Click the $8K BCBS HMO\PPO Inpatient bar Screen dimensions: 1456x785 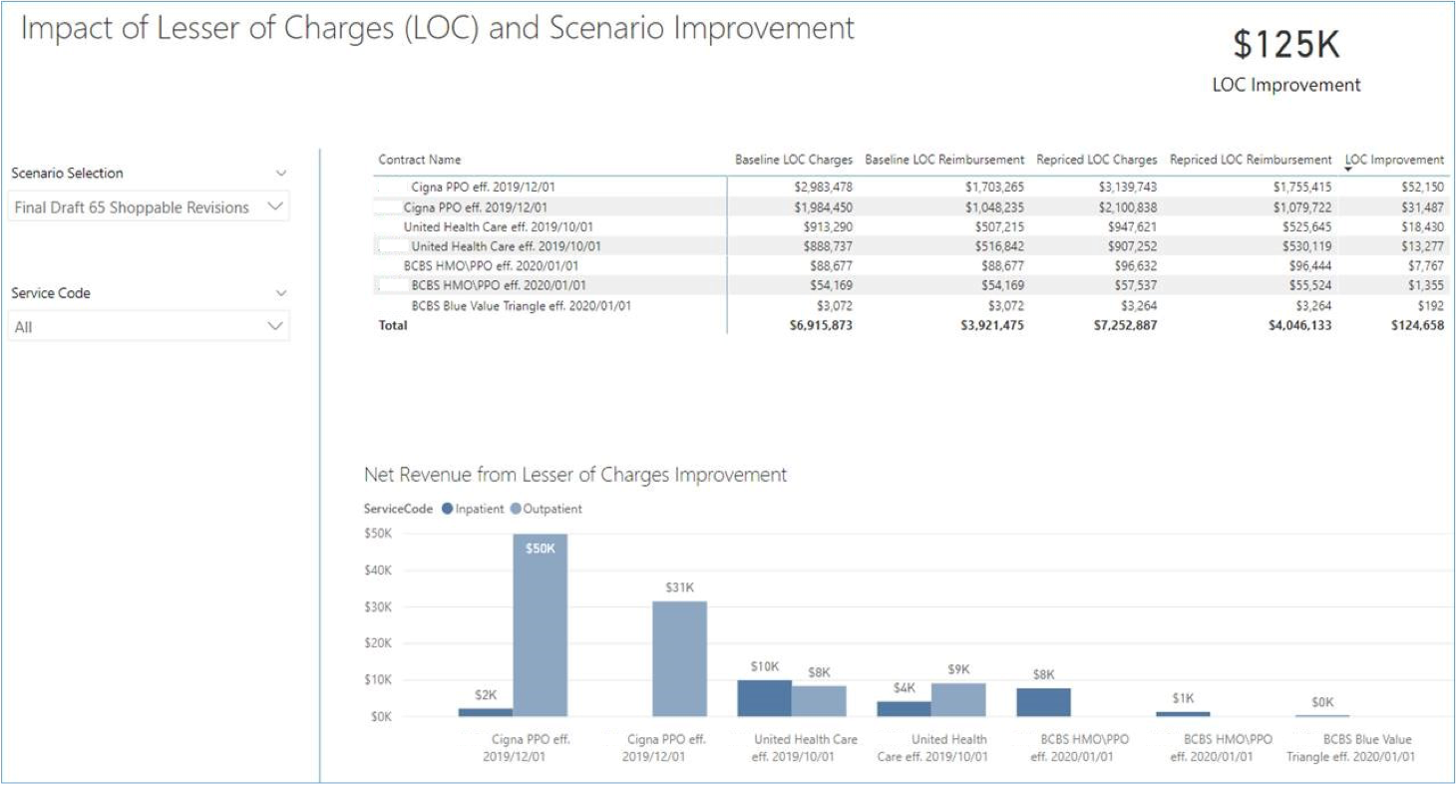pyautogui.click(x=1044, y=702)
